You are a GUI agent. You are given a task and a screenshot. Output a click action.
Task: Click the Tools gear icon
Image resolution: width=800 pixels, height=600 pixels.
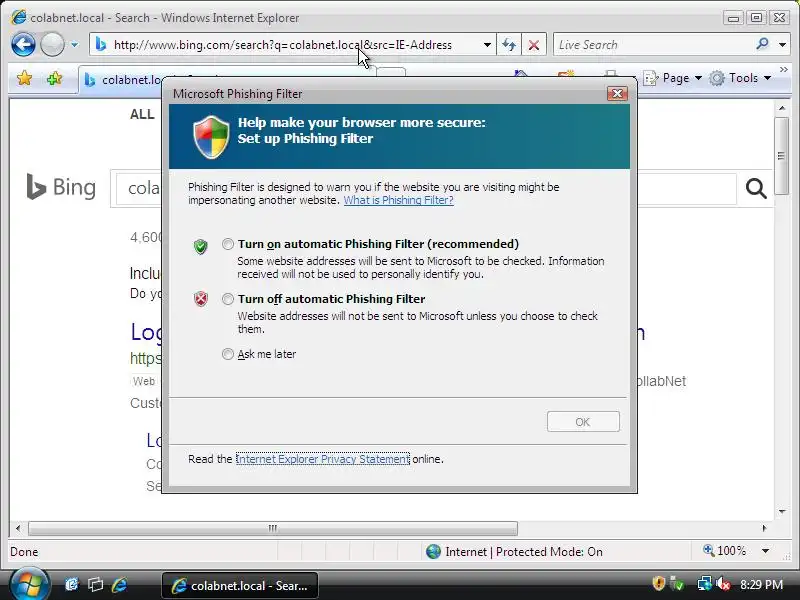tap(717, 78)
